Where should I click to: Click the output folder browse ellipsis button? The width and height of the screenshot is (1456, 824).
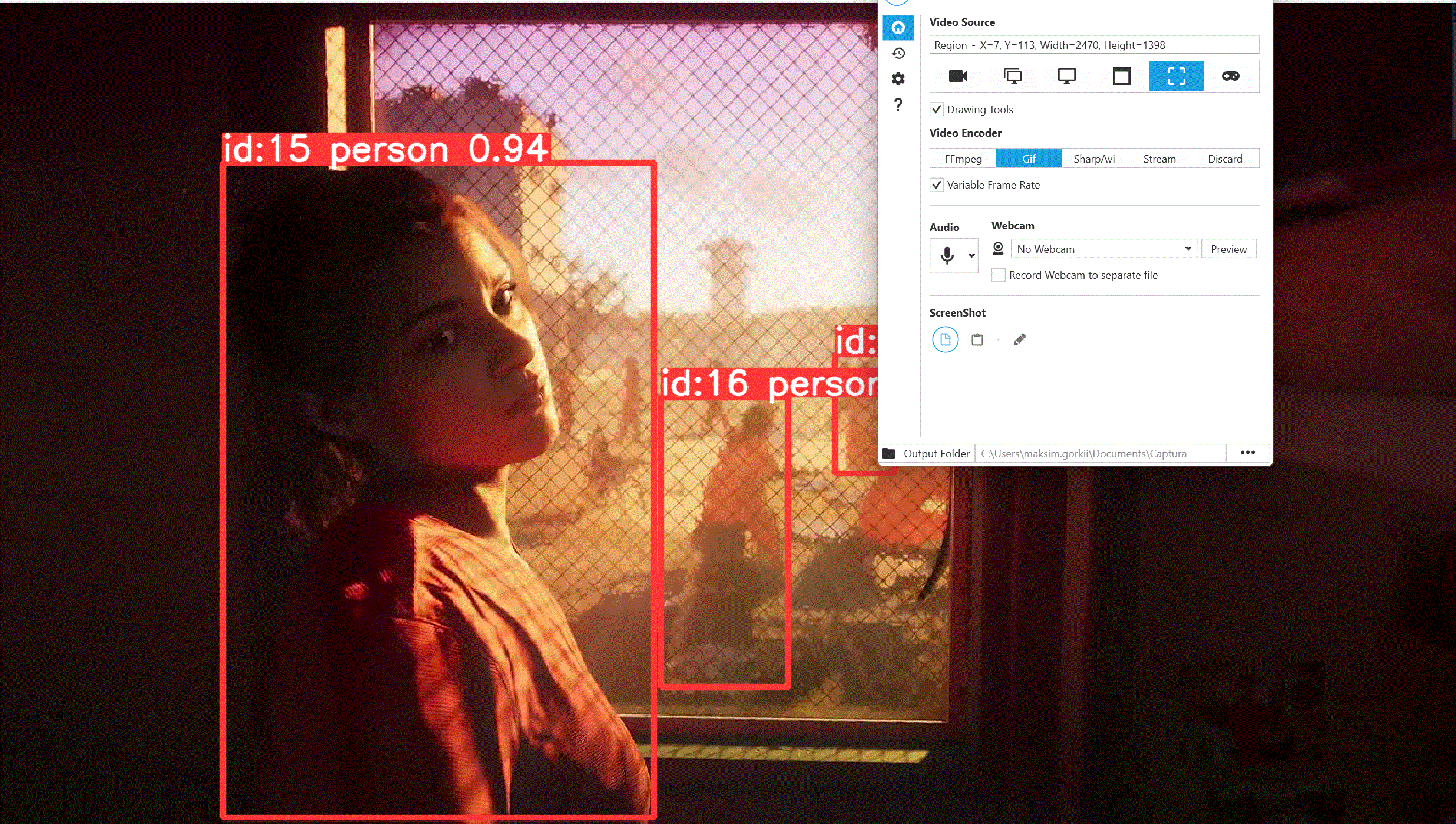tap(1248, 453)
